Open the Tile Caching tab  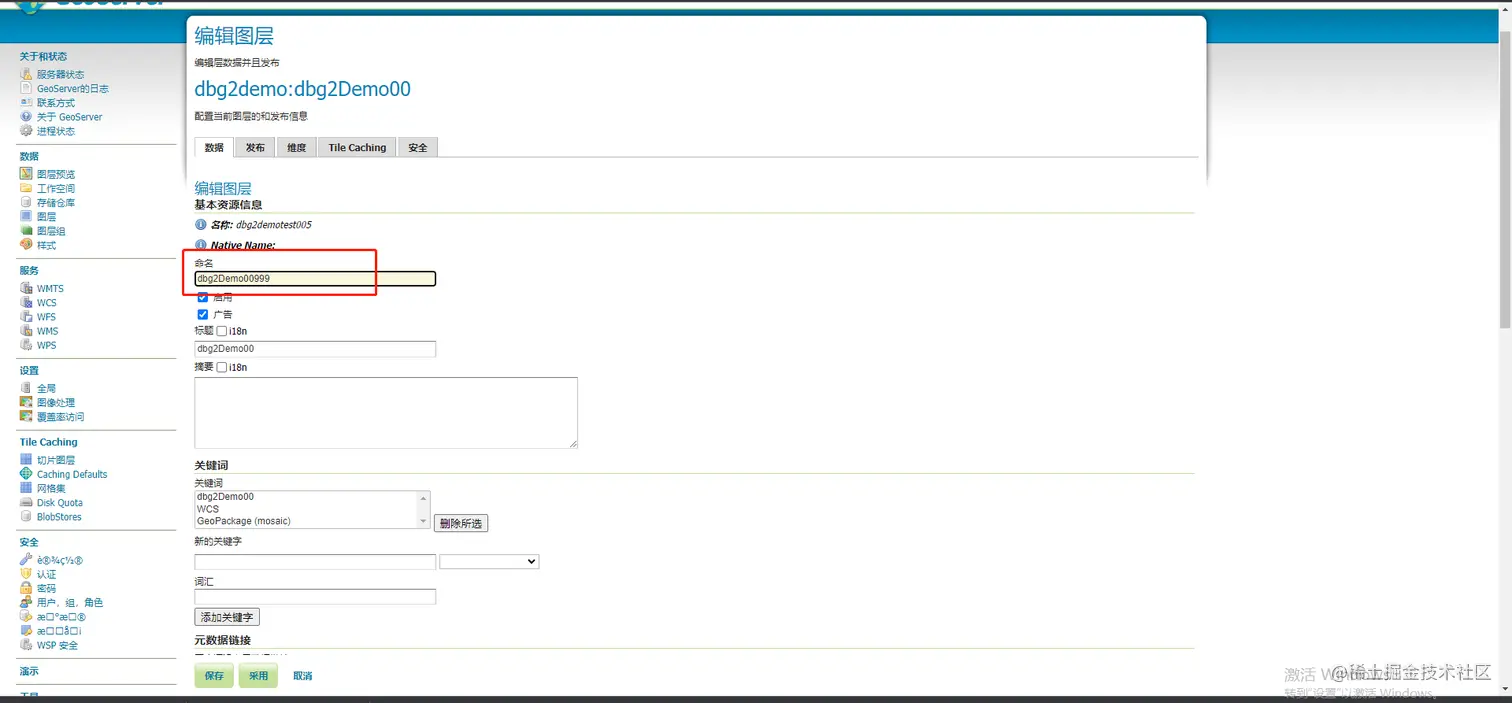(357, 147)
